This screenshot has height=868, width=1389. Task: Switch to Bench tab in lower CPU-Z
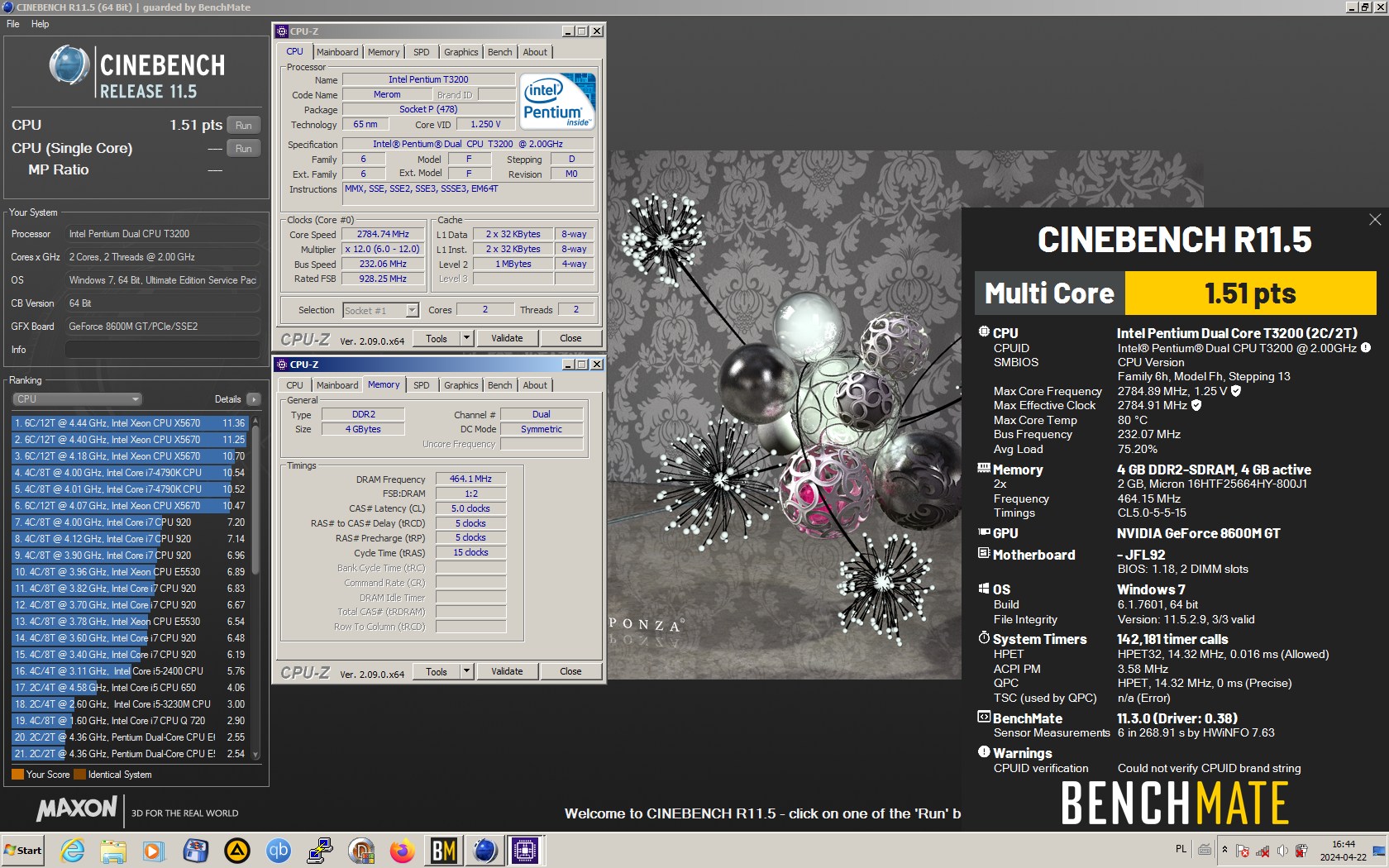tap(499, 385)
